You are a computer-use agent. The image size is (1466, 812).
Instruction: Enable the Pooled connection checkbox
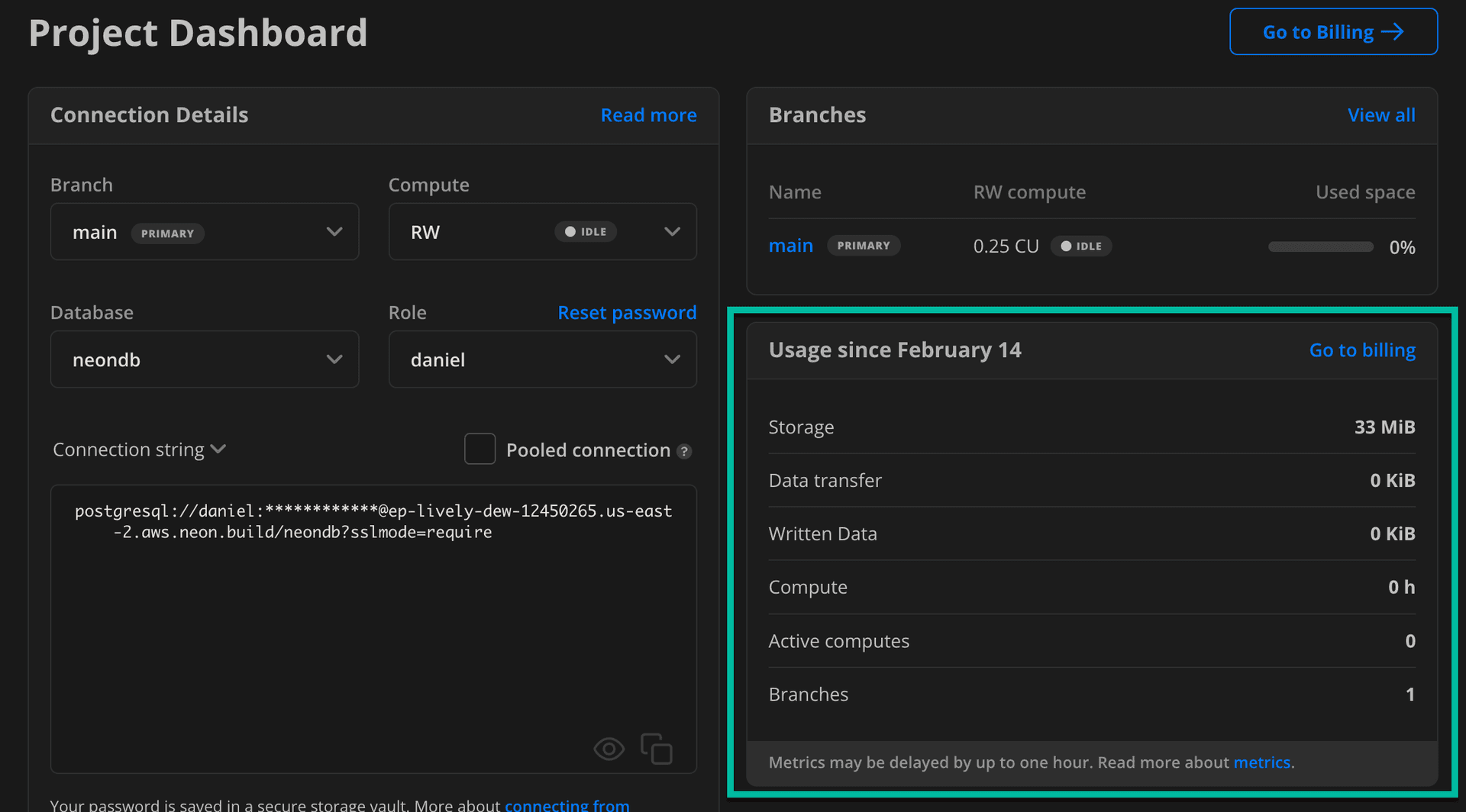pos(480,449)
